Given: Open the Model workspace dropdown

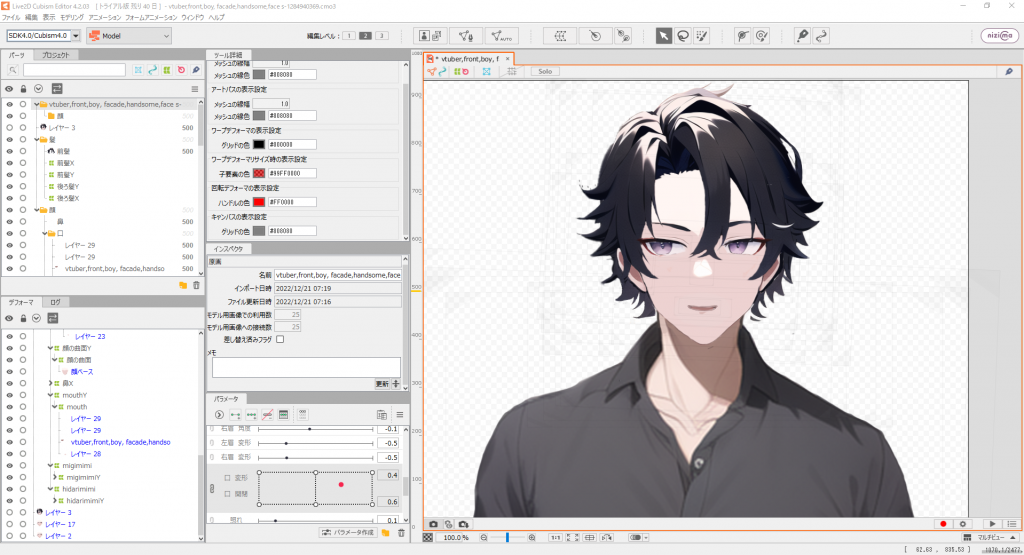Looking at the screenshot, I should (128, 36).
